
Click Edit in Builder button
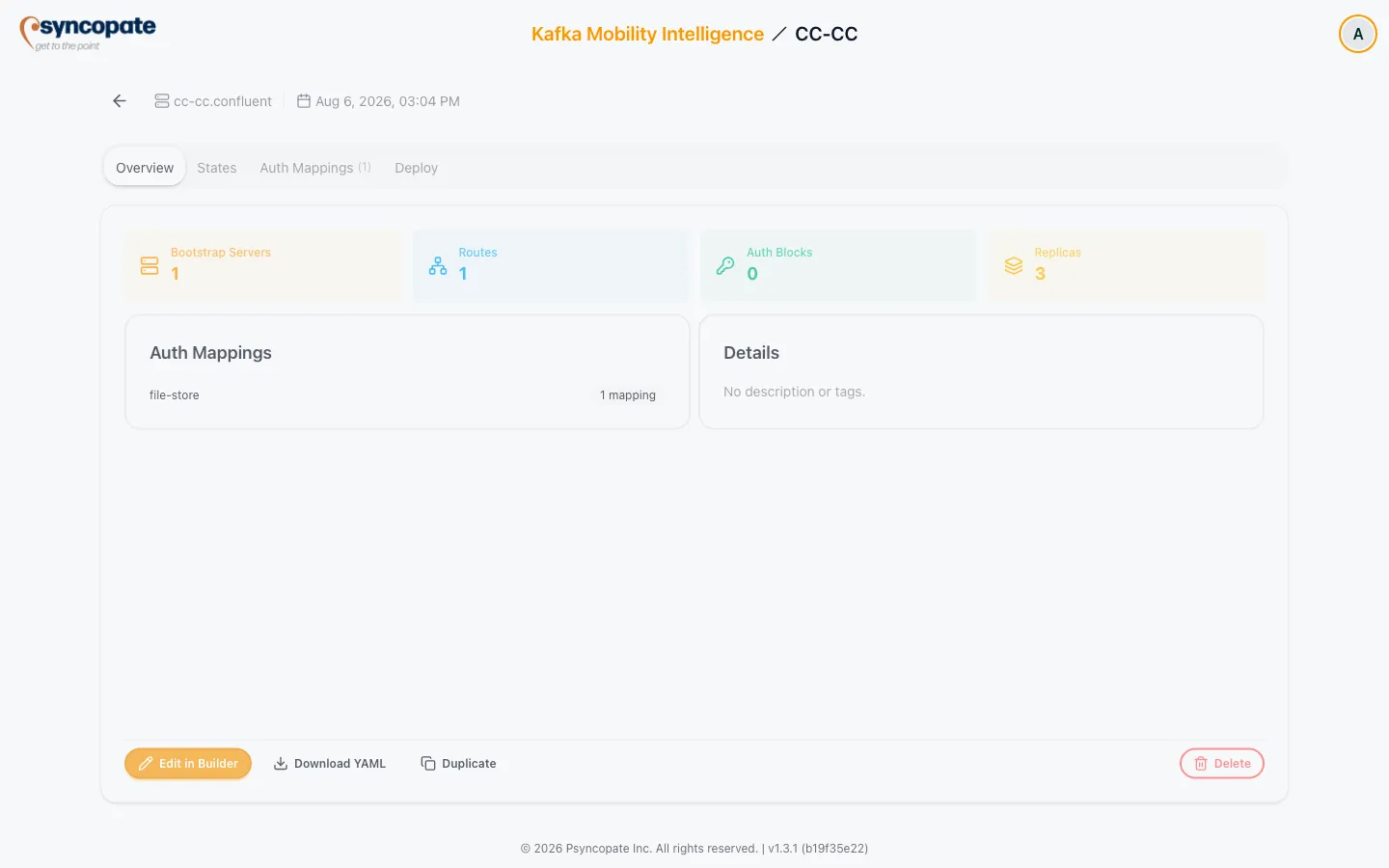tap(188, 763)
